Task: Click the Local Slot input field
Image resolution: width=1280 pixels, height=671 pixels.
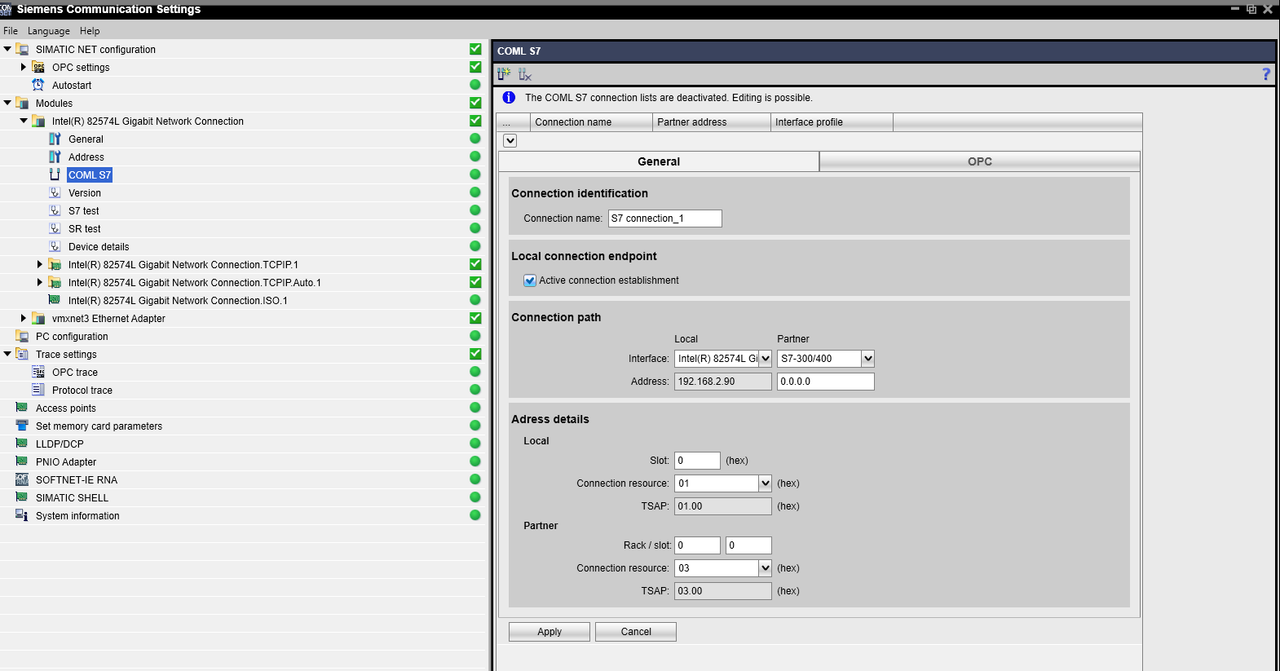Action: tap(697, 461)
